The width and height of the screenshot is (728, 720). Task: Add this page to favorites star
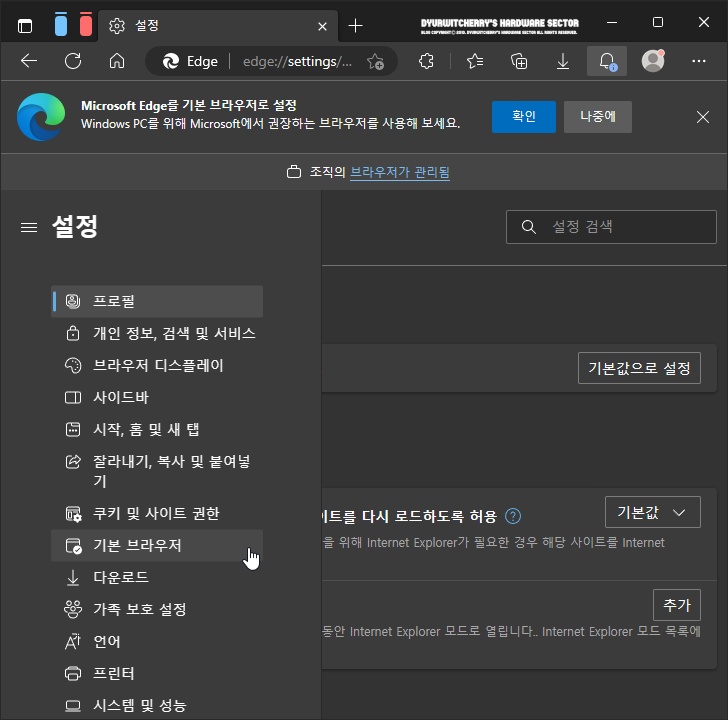pyautogui.click(x=375, y=61)
